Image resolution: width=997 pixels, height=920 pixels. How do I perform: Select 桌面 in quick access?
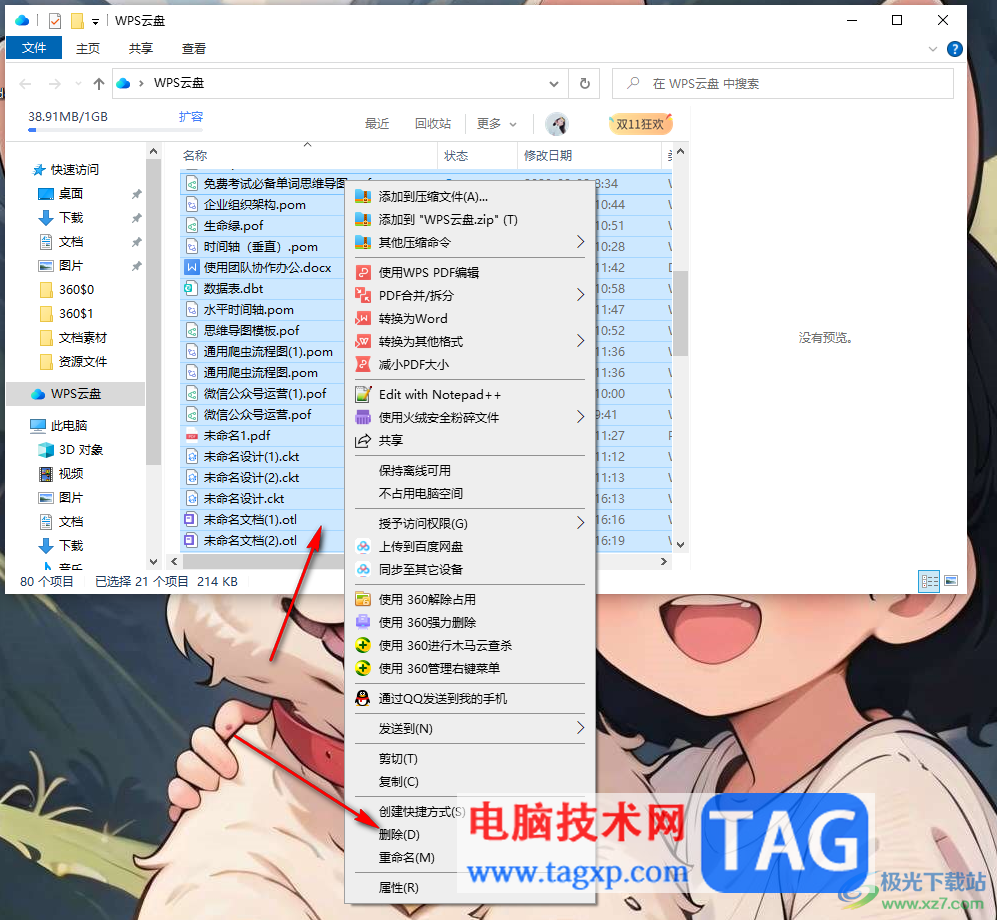[x=71, y=193]
